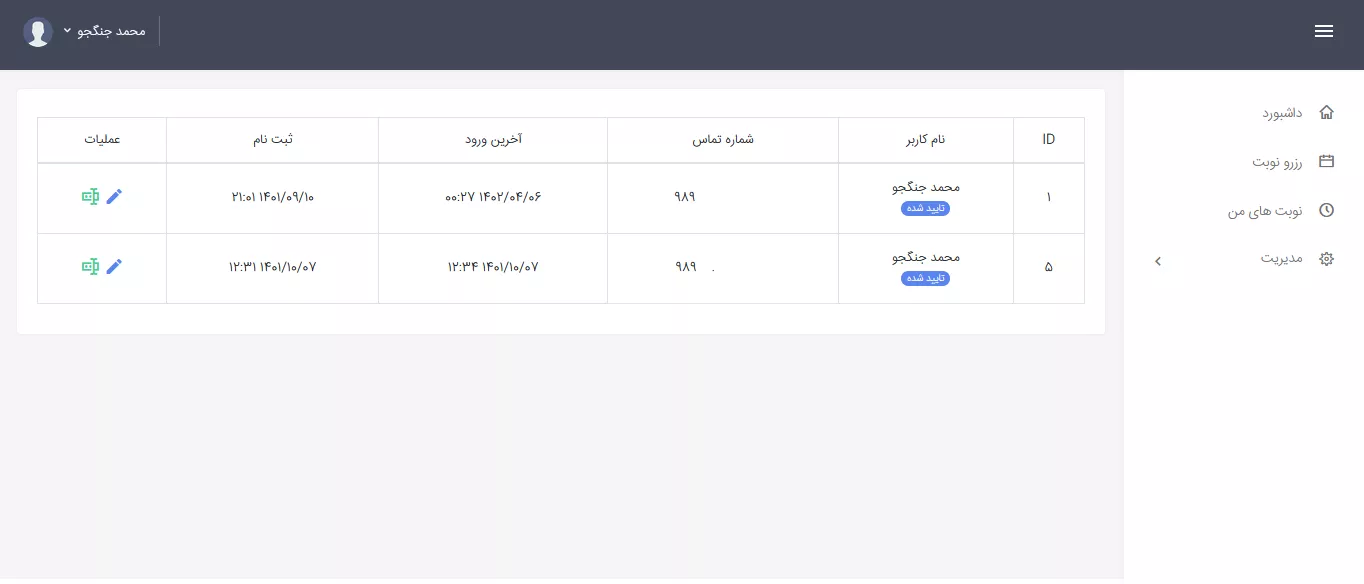
Task: Expand the مدیریت submenu chevron
Action: (x=1157, y=260)
